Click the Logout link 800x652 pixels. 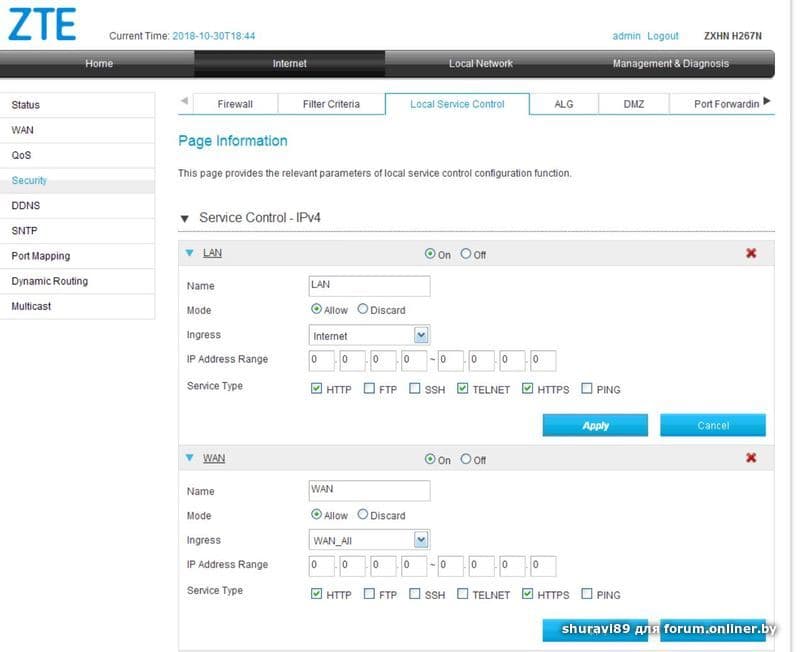click(x=663, y=36)
